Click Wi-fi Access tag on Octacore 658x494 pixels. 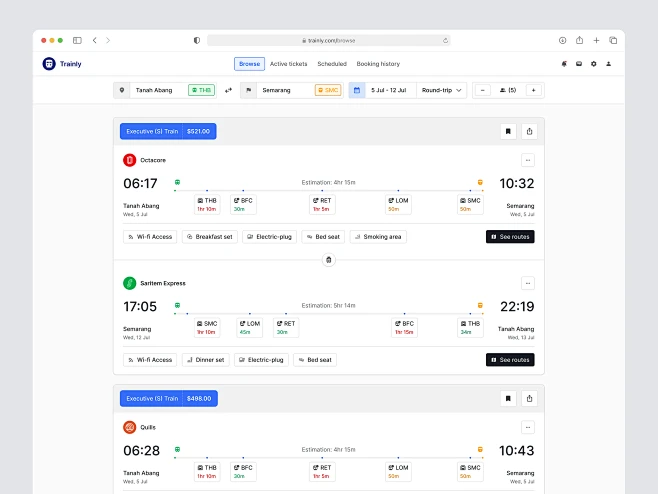pos(150,237)
